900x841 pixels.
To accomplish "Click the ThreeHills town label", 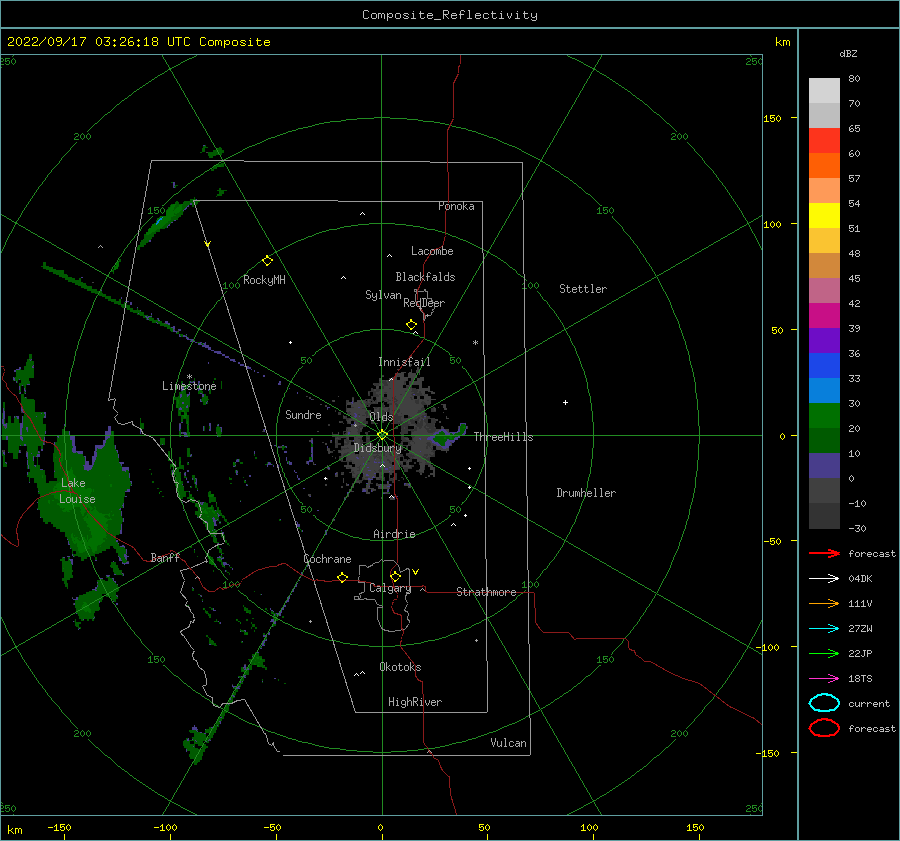I will [x=503, y=437].
